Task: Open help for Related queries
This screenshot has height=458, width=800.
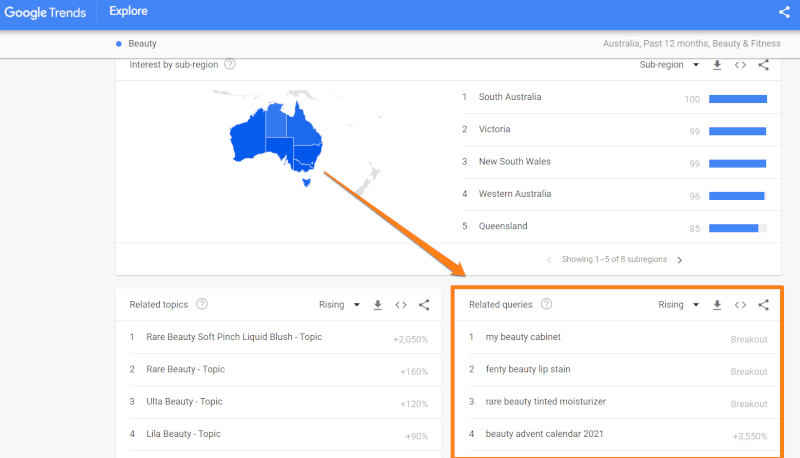Action: [546, 304]
